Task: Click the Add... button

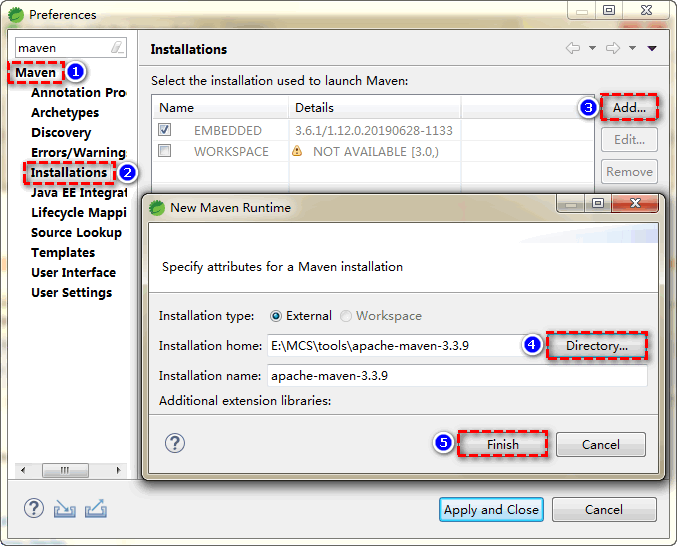Action: tap(629, 107)
